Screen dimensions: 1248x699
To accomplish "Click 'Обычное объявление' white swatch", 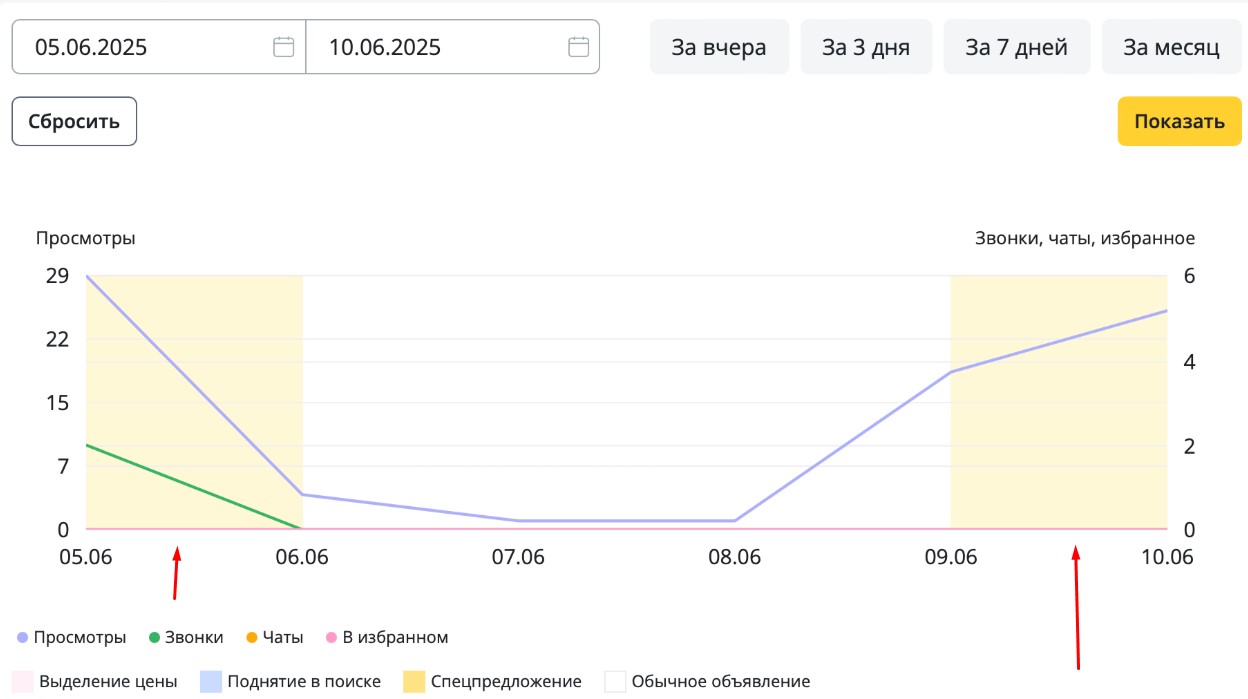I will (x=615, y=682).
